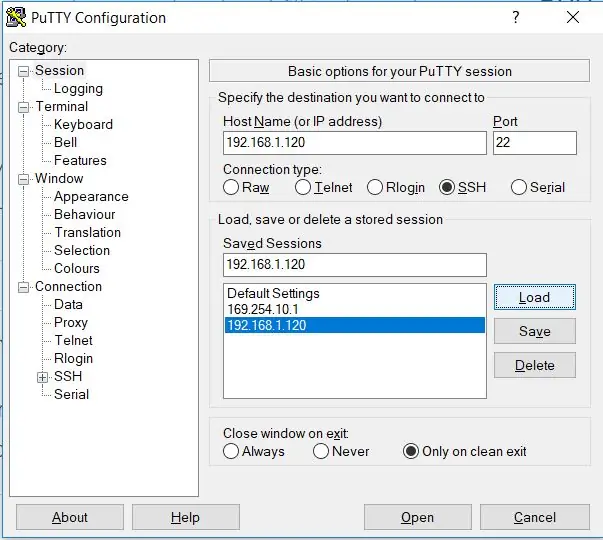Collapse the Connection tree node
The width and height of the screenshot is (603, 540).
[x=23, y=287]
